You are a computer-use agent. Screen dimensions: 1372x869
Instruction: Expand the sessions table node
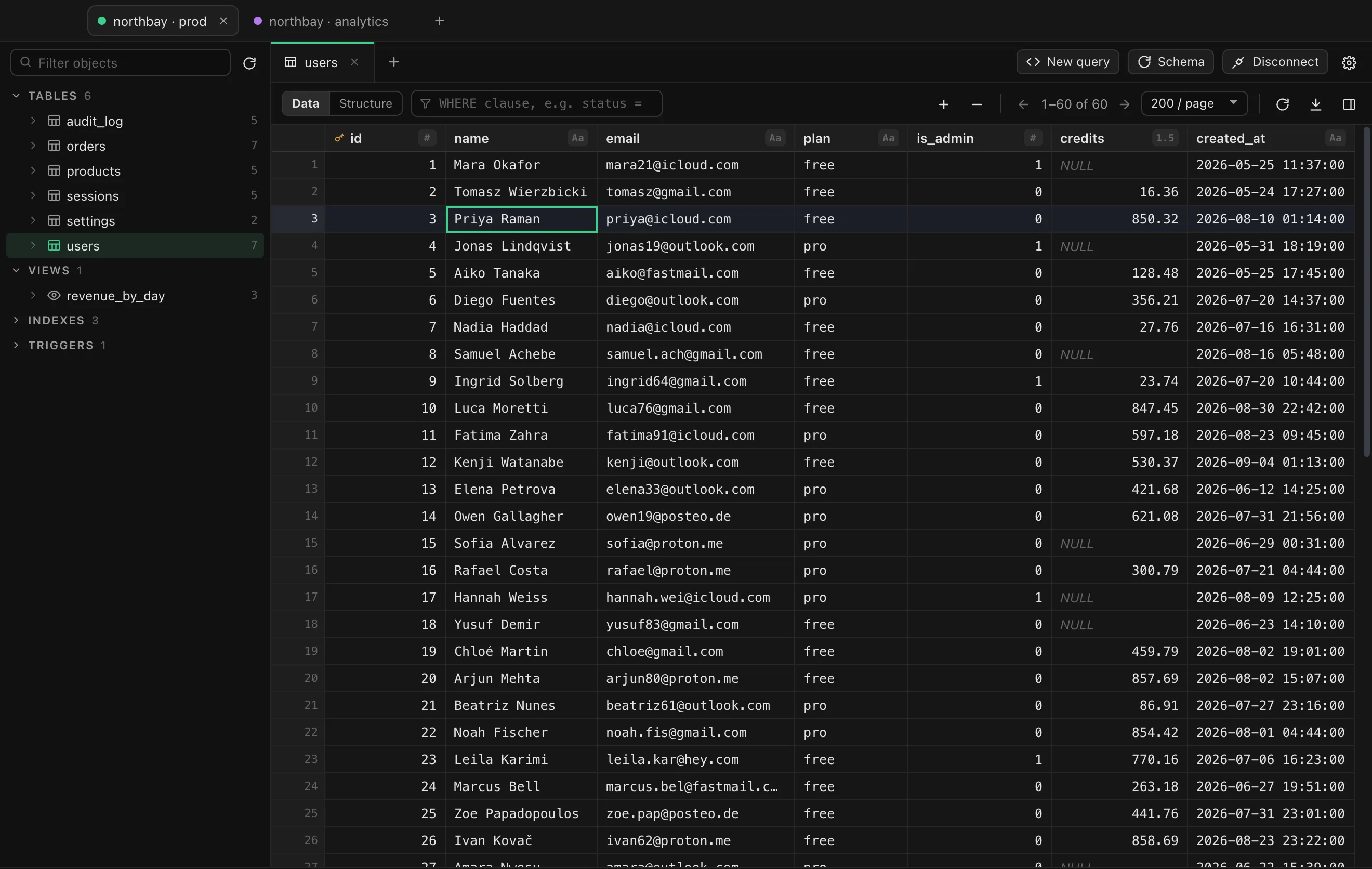click(x=33, y=195)
